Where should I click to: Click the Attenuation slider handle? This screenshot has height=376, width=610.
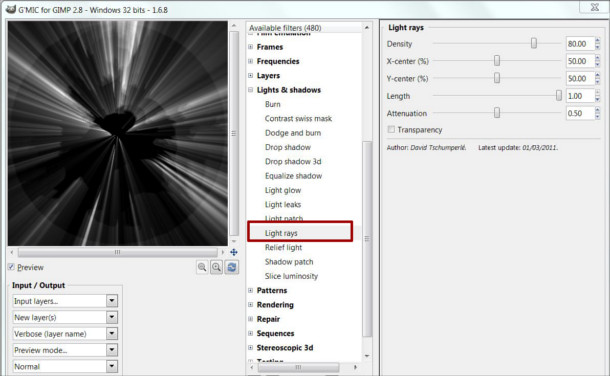[x=497, y=113]
